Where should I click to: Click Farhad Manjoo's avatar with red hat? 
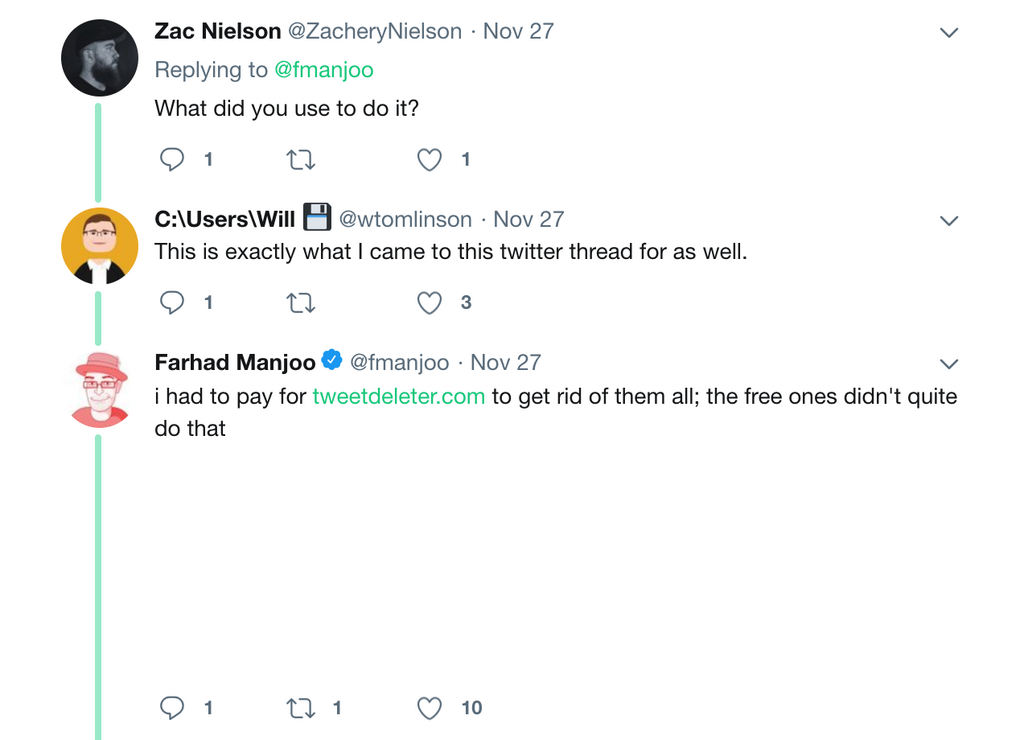point(99,389)
